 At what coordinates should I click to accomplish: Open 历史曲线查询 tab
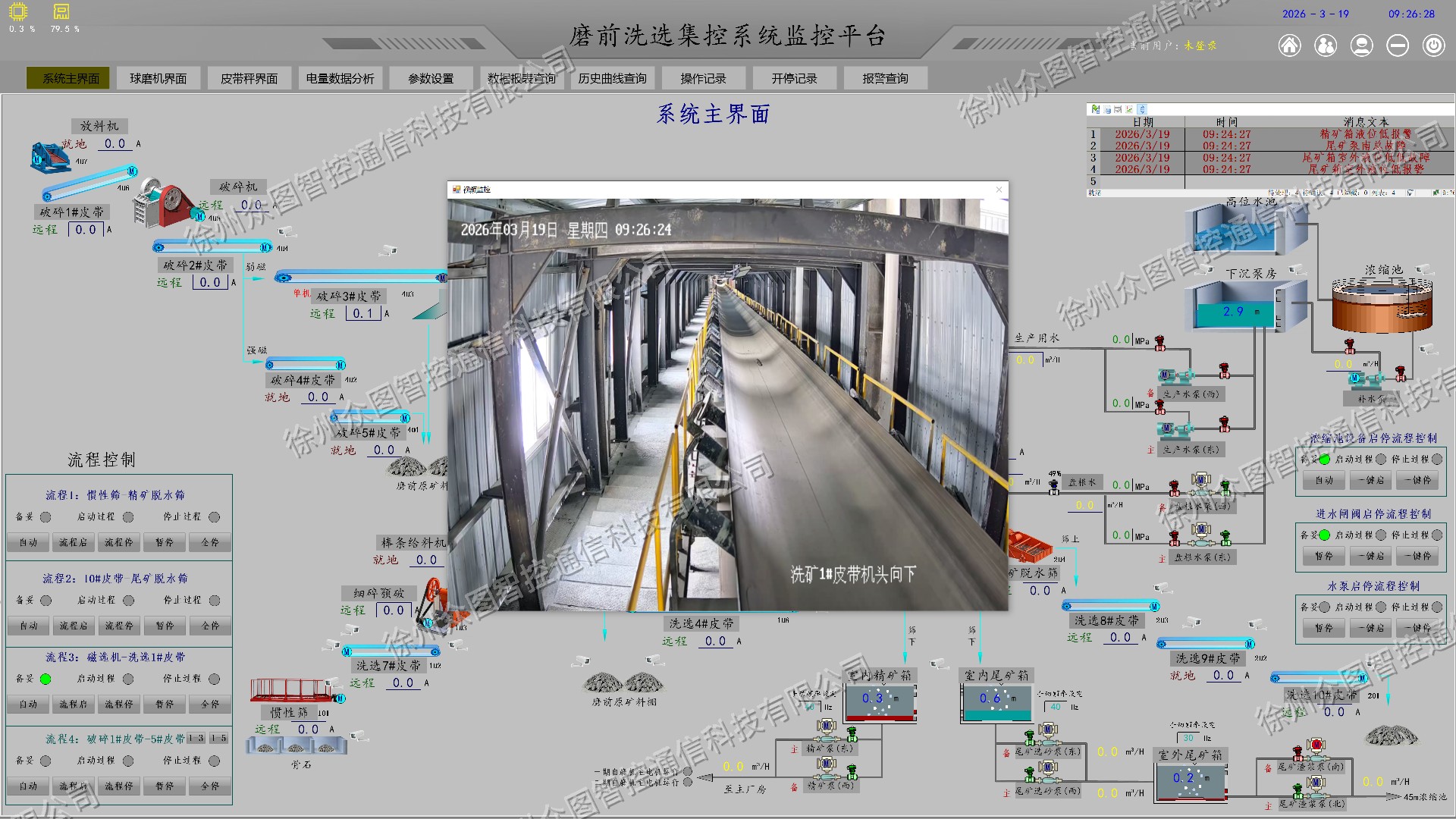pyautogui.click(x=612, y=79)
